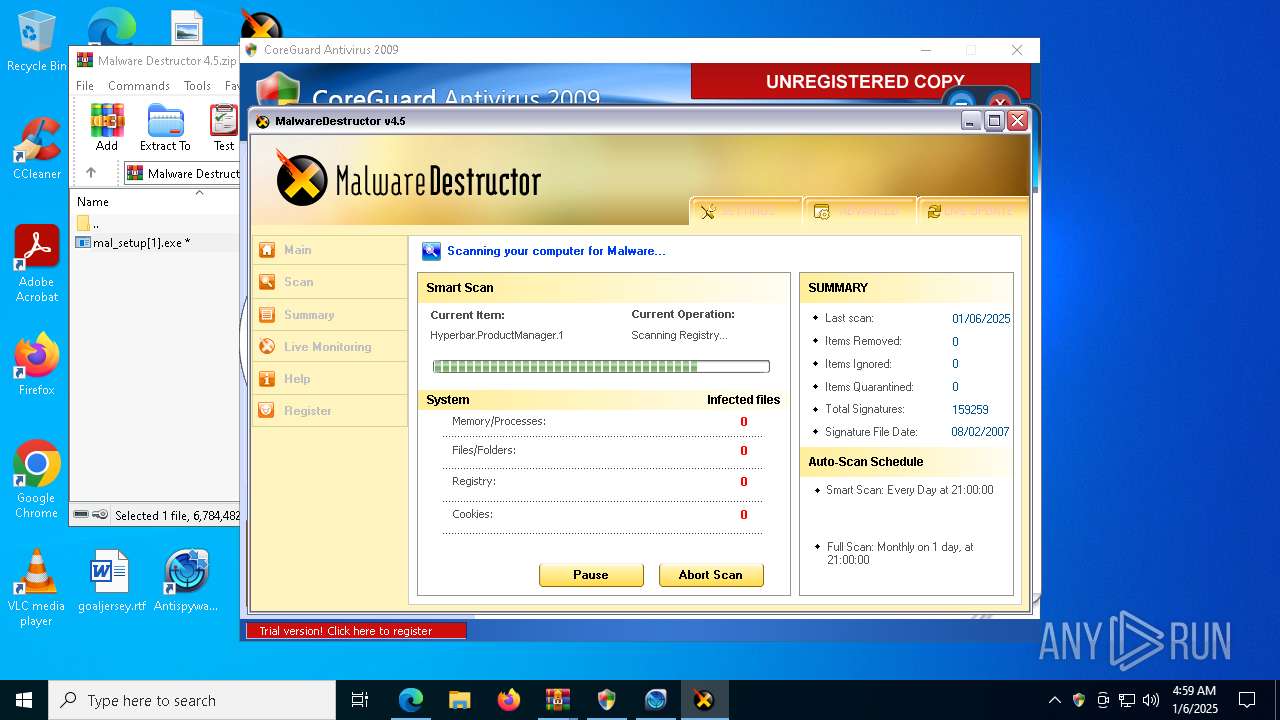The image size is (1280, 720).
Task: Click the Cookies infected files row
Action: click(x=603, y=514)
